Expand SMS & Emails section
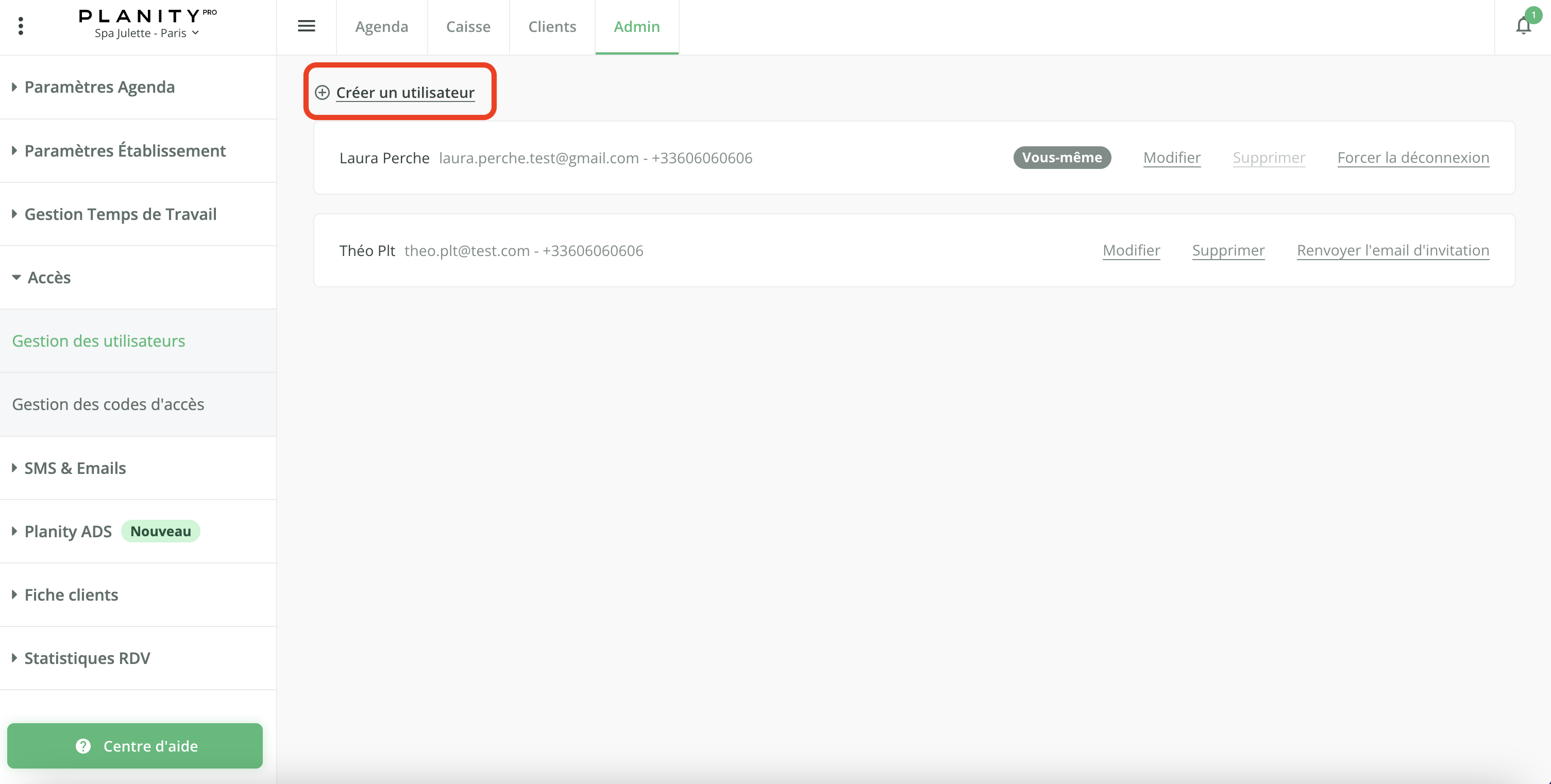 tap(75, 468)
